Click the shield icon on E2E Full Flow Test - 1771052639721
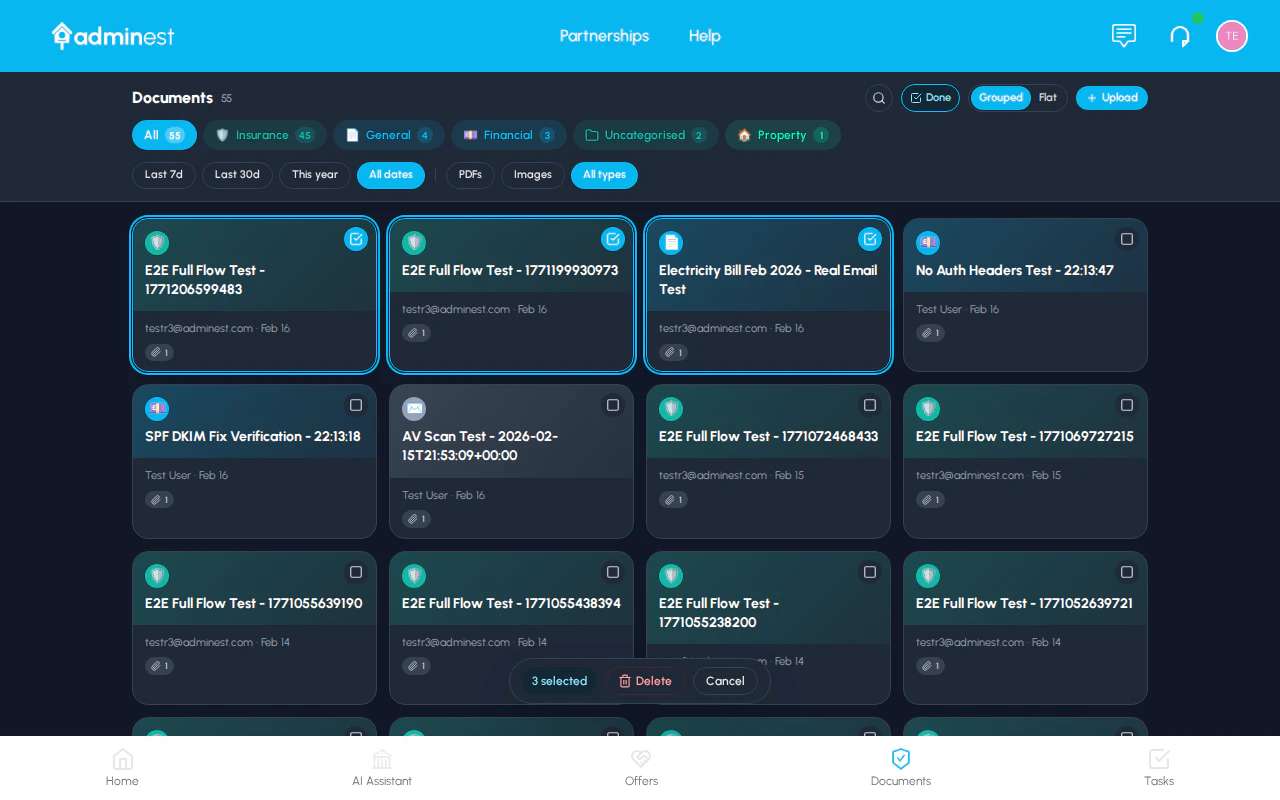 928,576
